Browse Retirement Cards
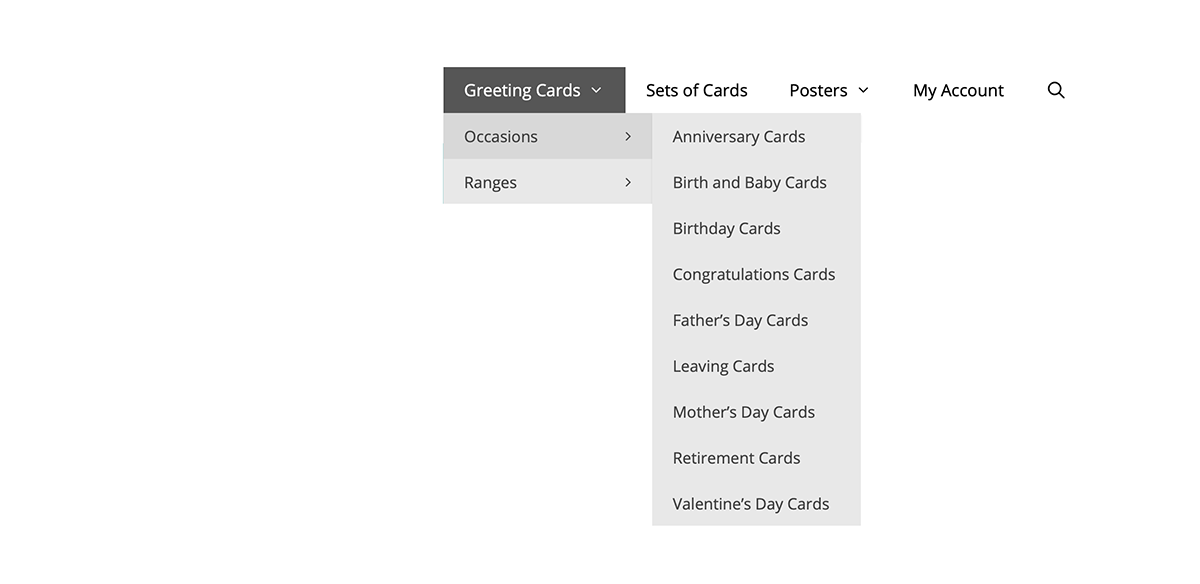1200x584 pixels. [x=736, y=458]
